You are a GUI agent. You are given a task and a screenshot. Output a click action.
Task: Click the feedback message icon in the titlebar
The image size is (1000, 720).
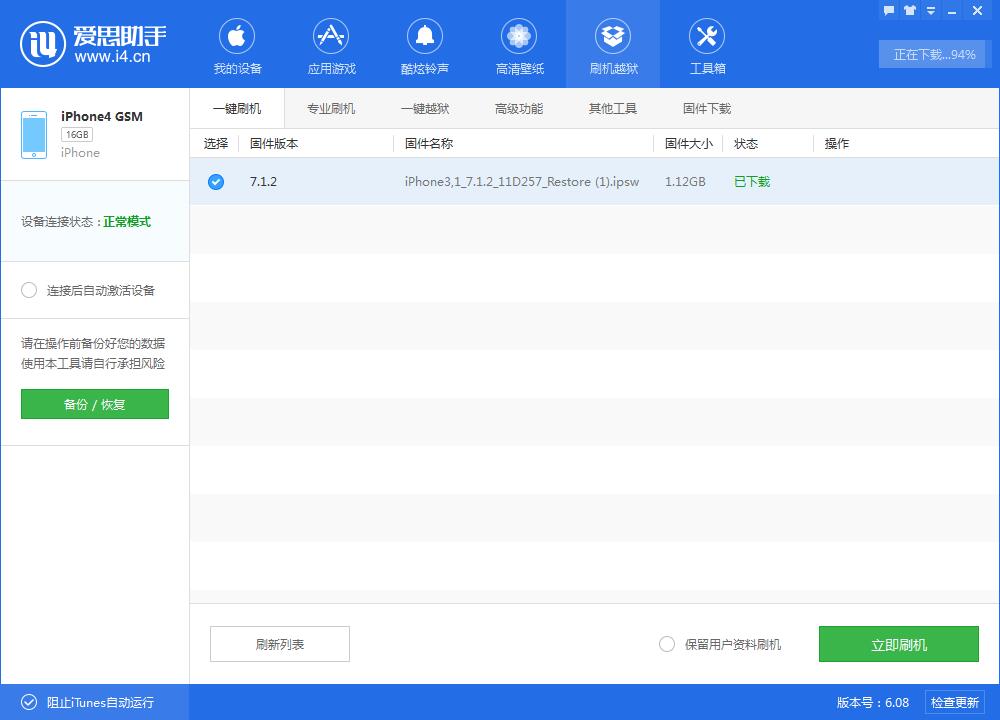[888, 10]
